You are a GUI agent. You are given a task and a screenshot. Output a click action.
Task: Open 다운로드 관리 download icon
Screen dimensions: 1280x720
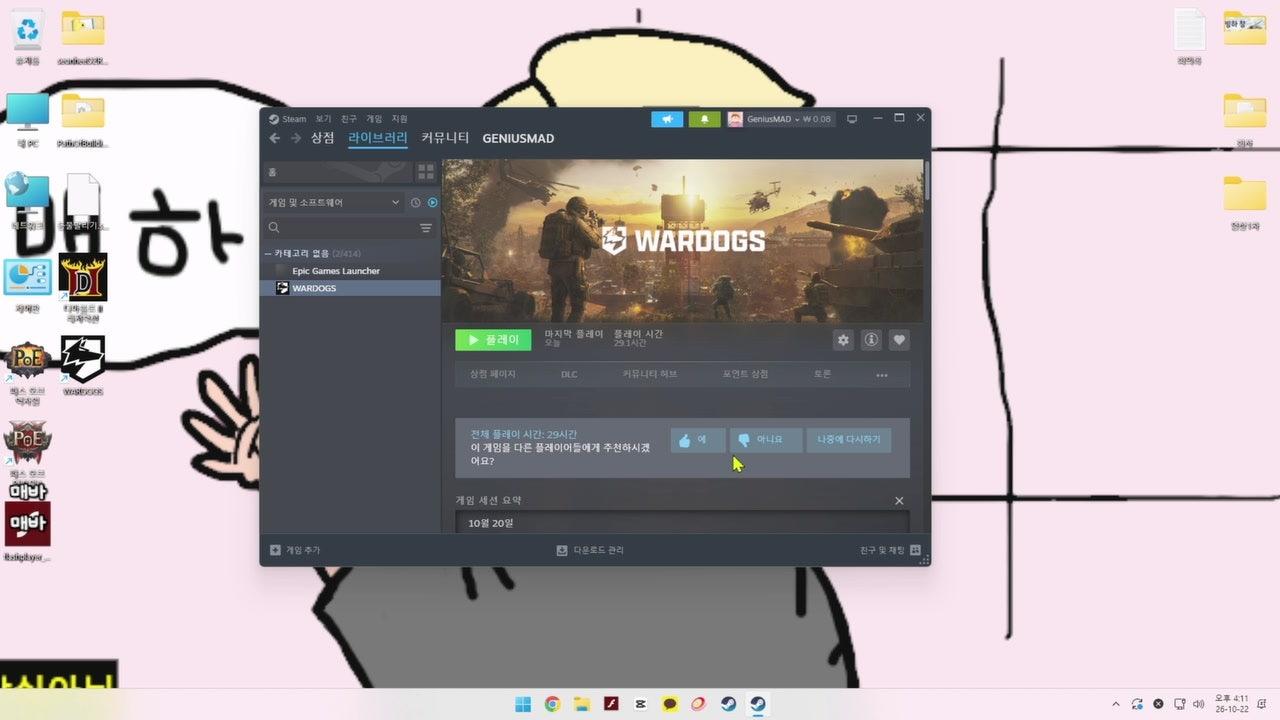click(x=562, y=550)
